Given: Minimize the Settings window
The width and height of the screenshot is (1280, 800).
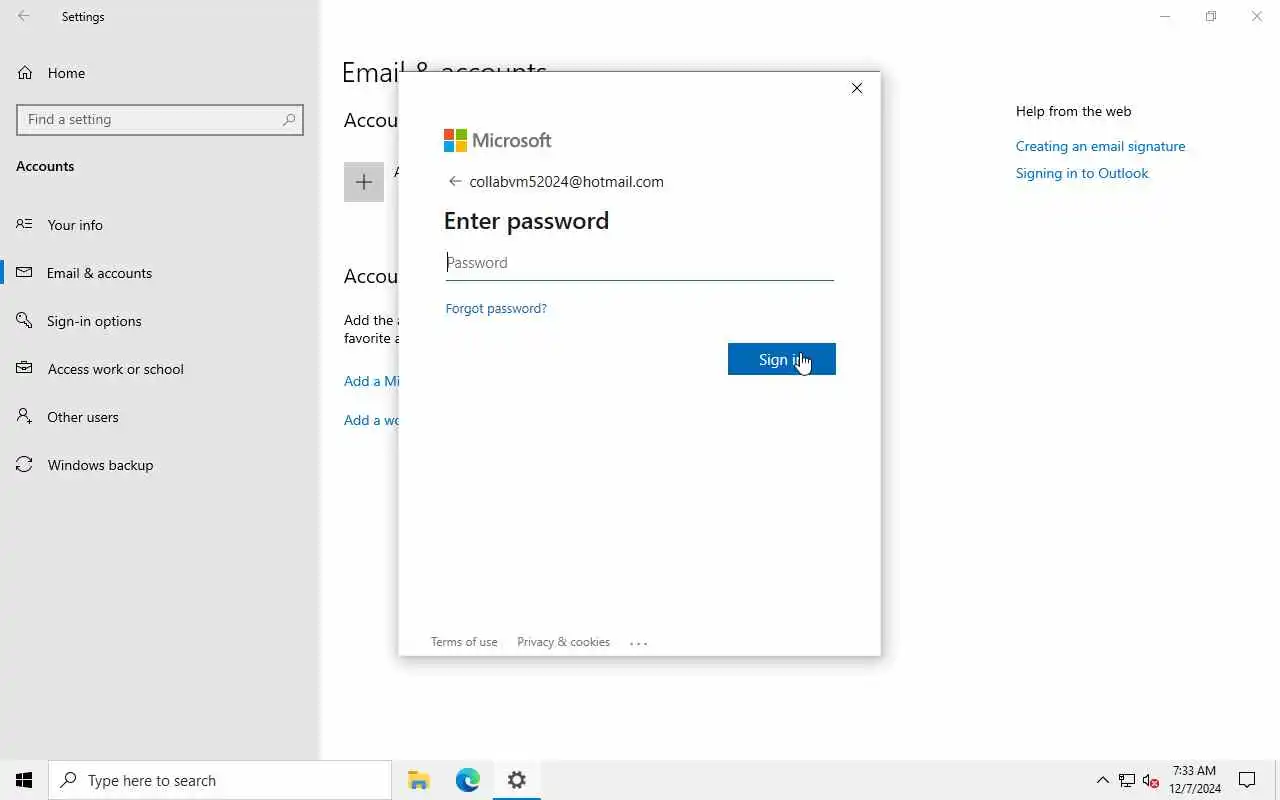Looking at the screenshot, I should pyautogui.click(x=1165, y=16).
